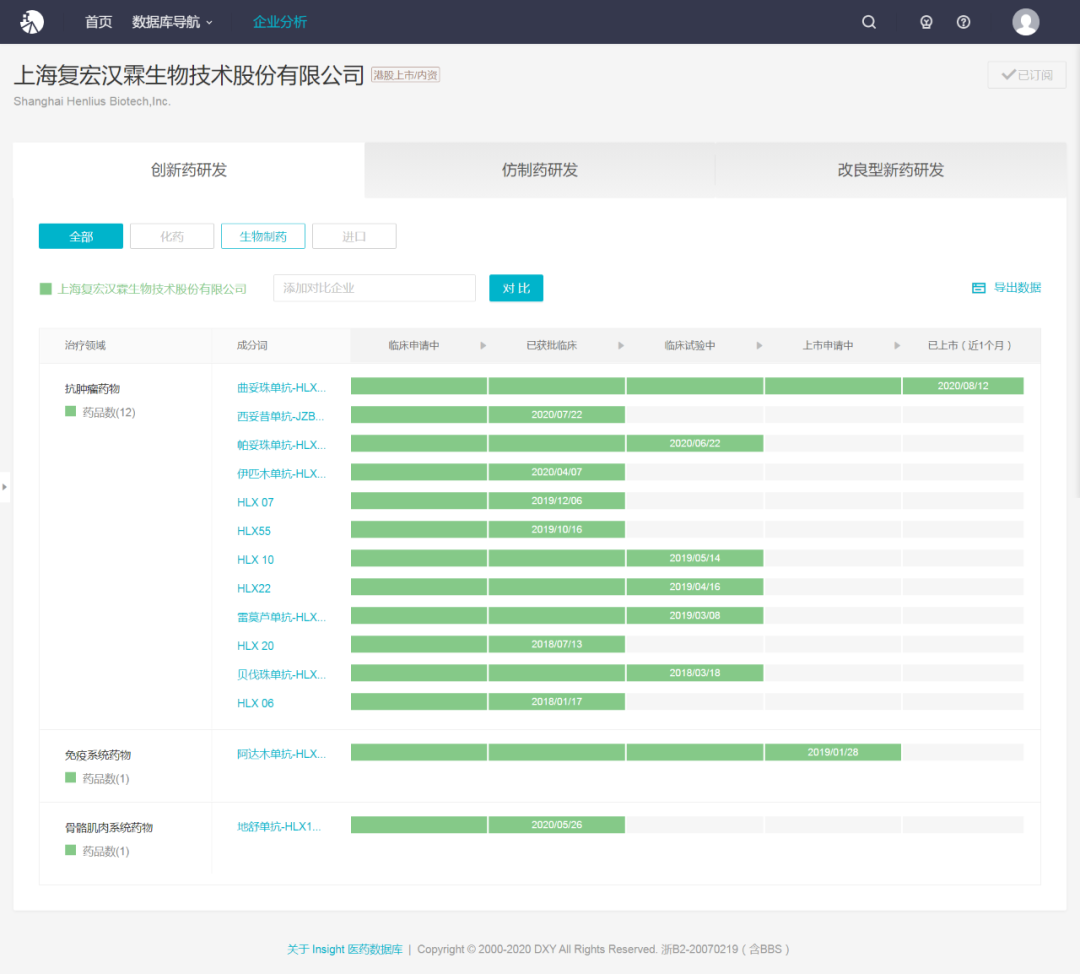Screen dimensions: 1080x974
Task: Select the 生物制药 filter
Action: pos(262,236)
